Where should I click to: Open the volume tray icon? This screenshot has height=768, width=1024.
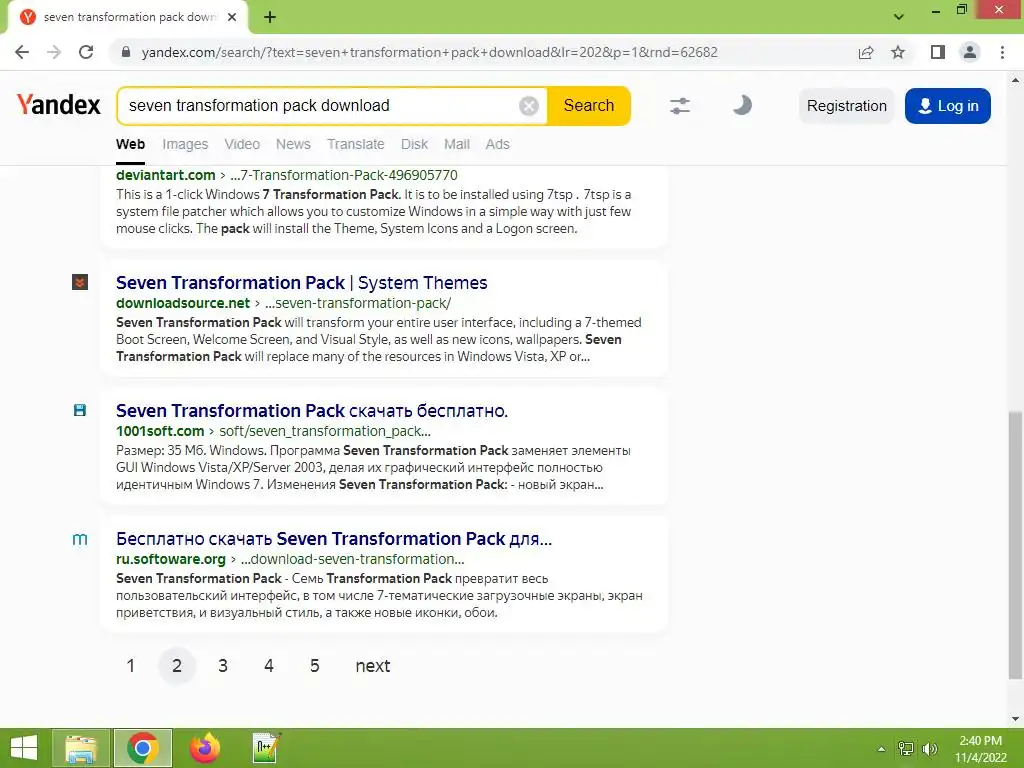click(930, 749)
